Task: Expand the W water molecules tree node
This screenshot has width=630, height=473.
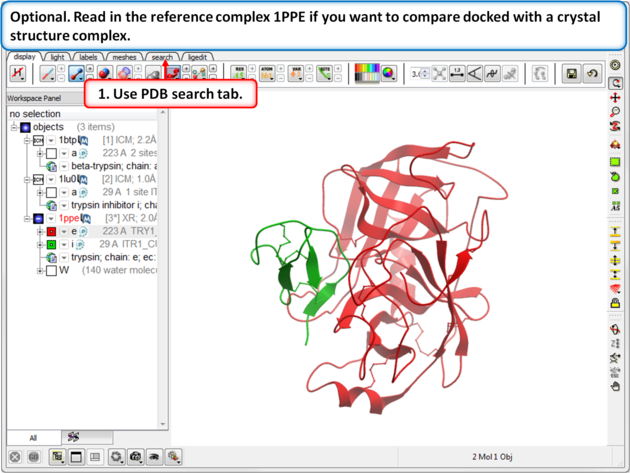Action: [x=40, y=270]
